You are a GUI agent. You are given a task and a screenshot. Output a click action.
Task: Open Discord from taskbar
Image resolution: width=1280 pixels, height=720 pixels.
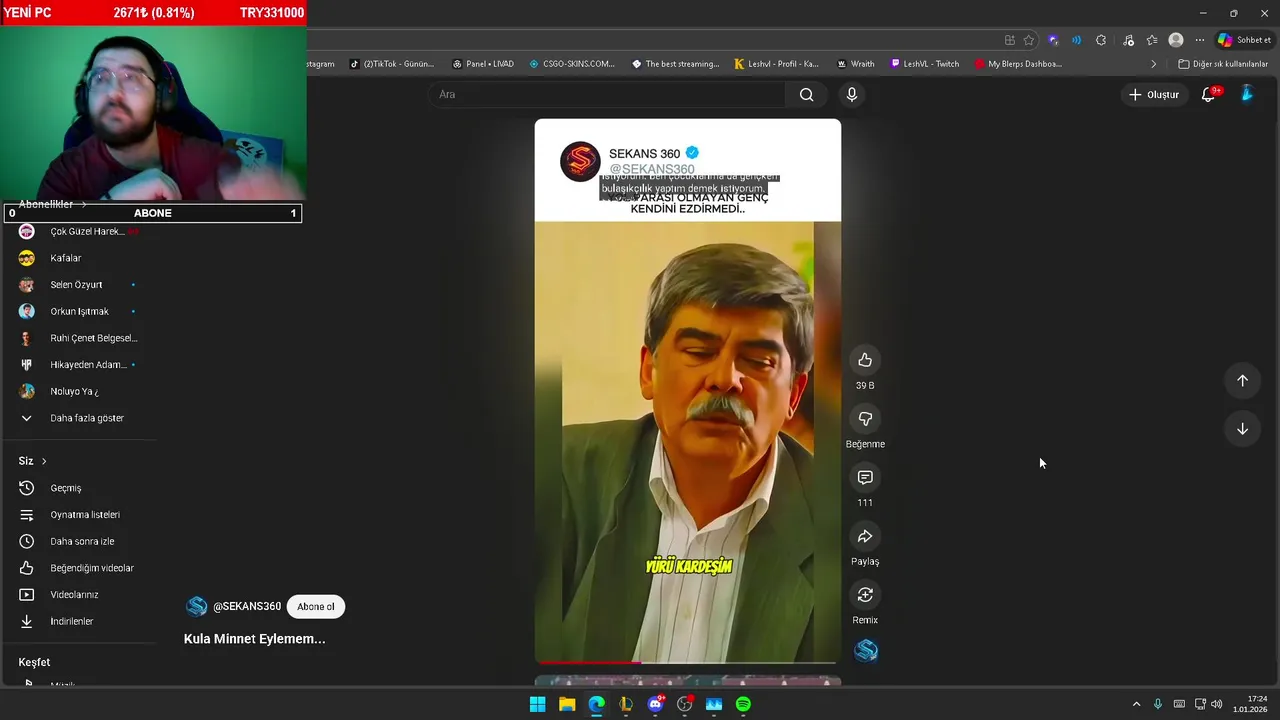pyautogui.click(x=655, y=704)
